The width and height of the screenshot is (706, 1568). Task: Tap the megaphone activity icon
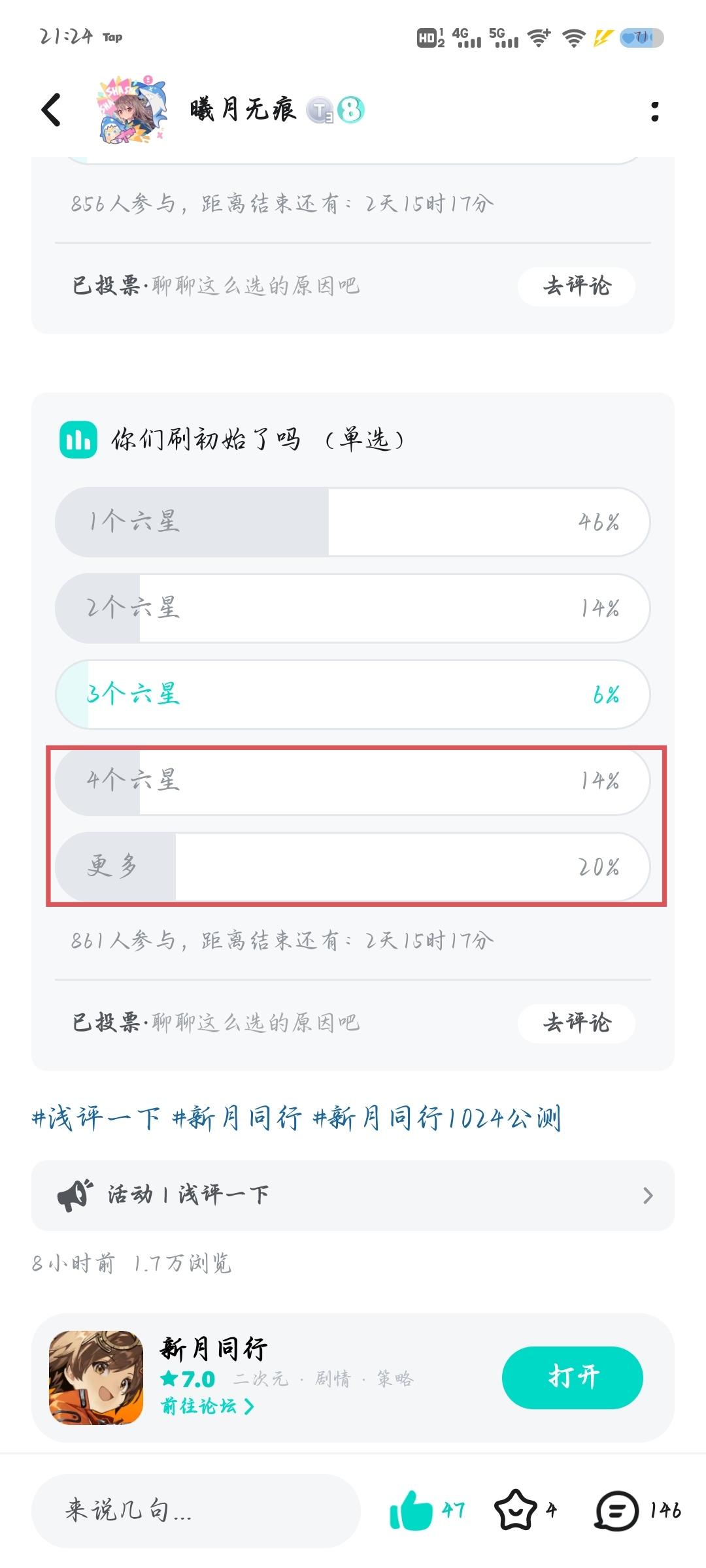75,1195
